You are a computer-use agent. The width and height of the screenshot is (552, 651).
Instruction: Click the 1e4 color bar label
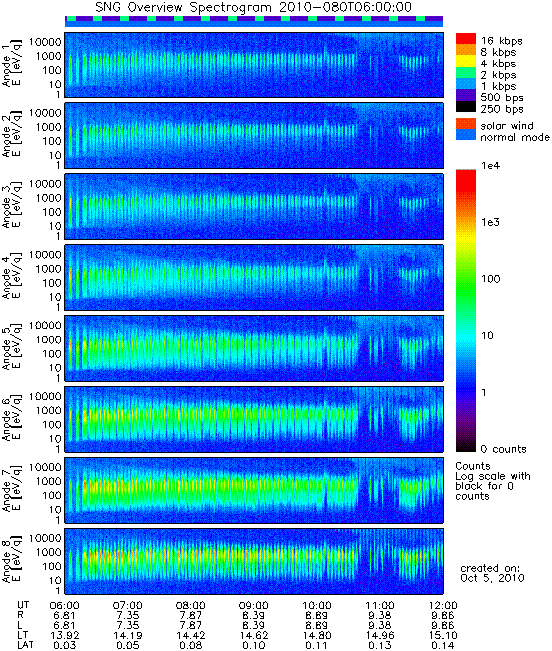pyautogui.click(x=491, y=166)
